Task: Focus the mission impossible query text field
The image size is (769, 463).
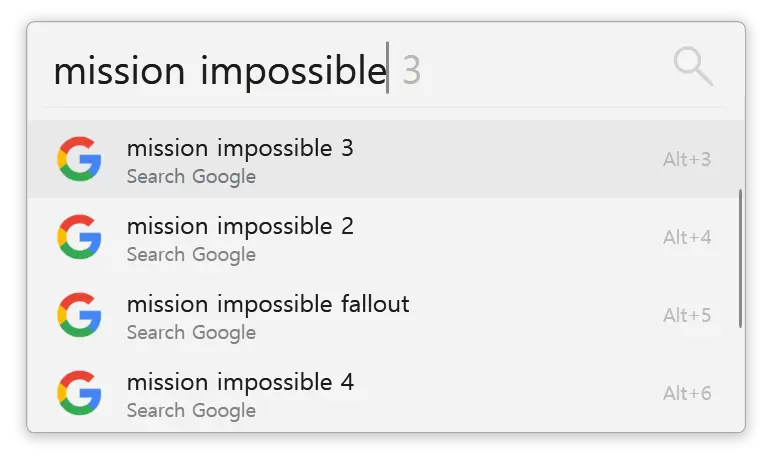Action: tap(358, 68)
